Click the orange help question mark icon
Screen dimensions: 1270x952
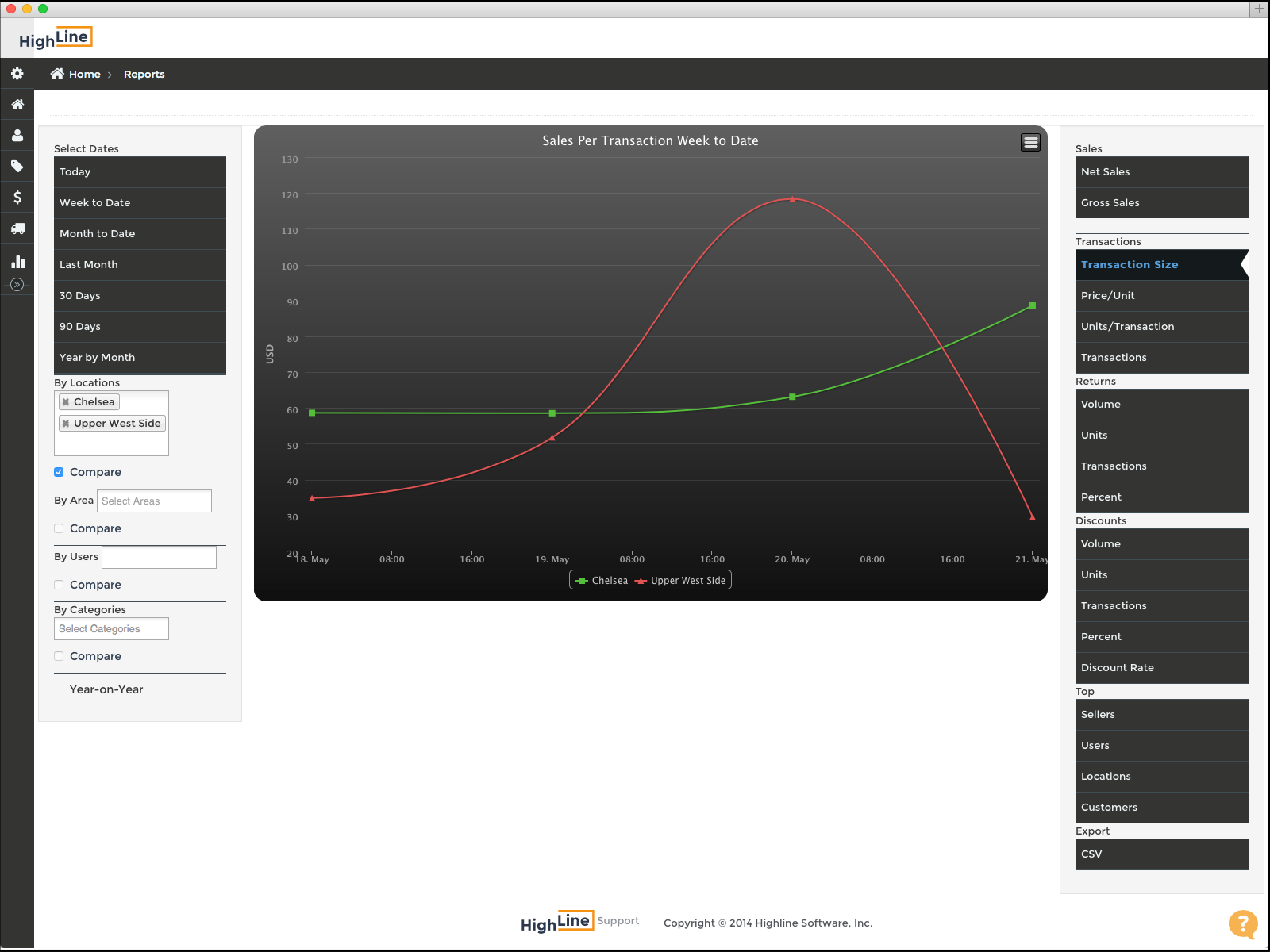click(1242, 924)
